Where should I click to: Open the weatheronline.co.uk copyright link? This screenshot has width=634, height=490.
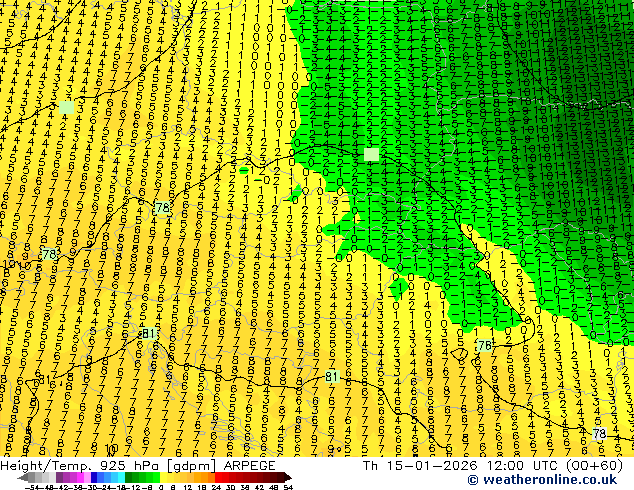pyautogui.click(x=542, y=480)
